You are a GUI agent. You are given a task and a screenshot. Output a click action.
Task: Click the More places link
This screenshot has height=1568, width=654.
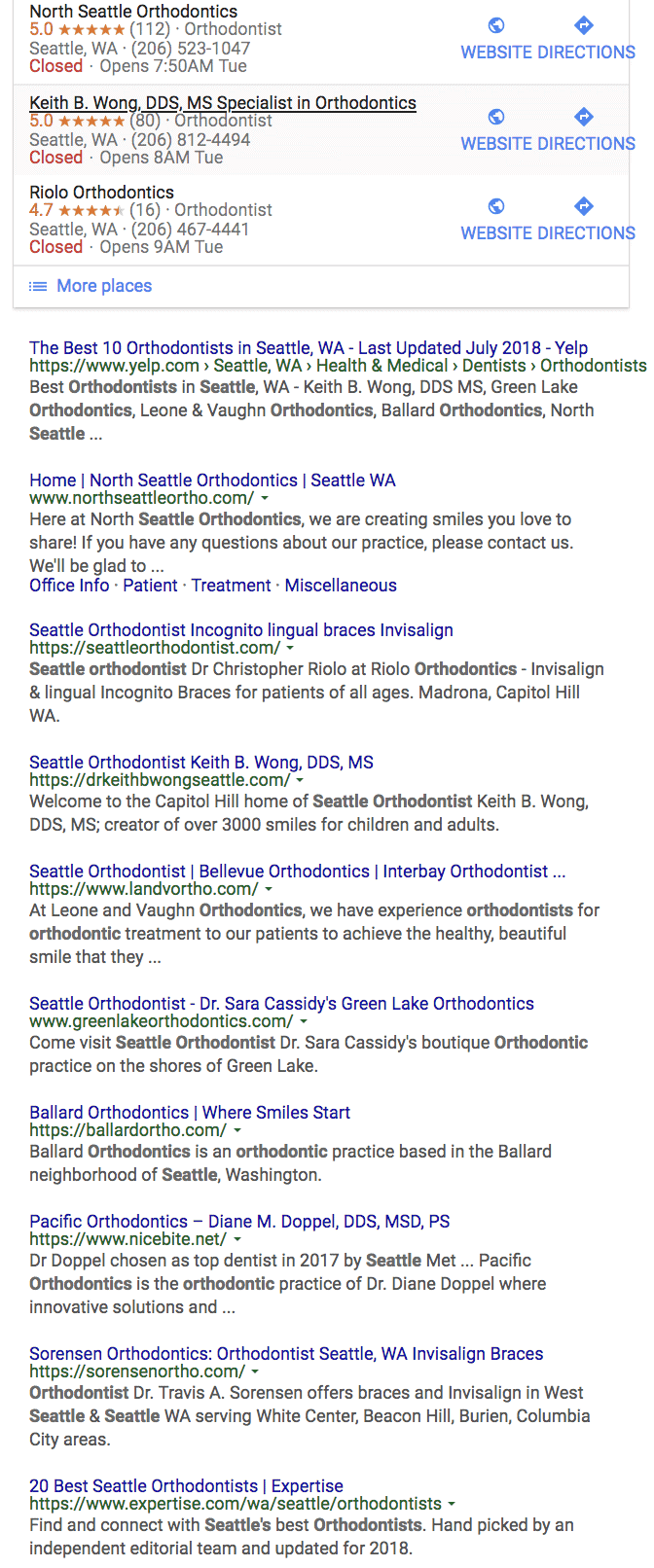coord(104,286)
